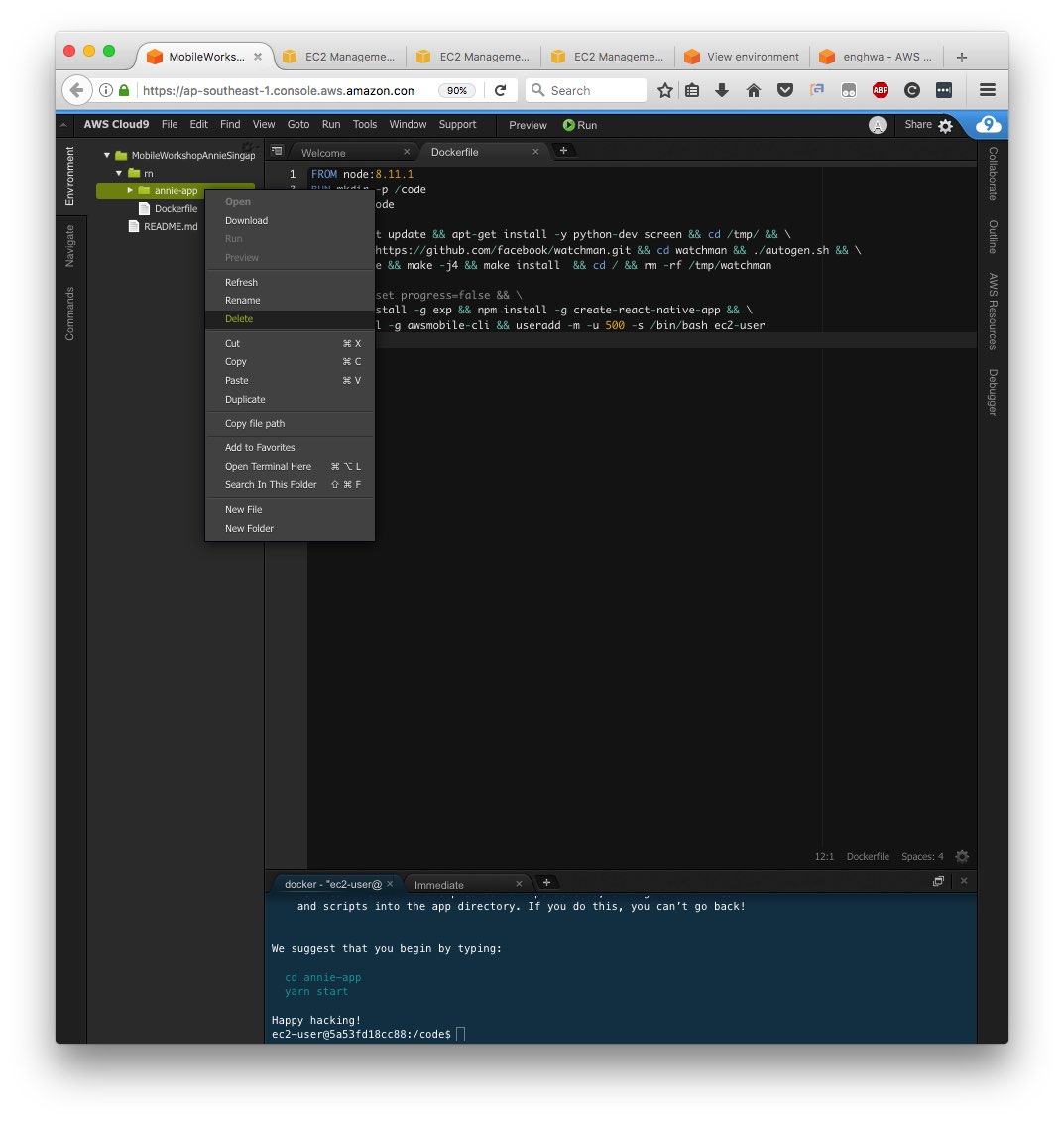Toggle the Navigate side panel
Screen dimensions: 1064x1123
tap(70, 246)
